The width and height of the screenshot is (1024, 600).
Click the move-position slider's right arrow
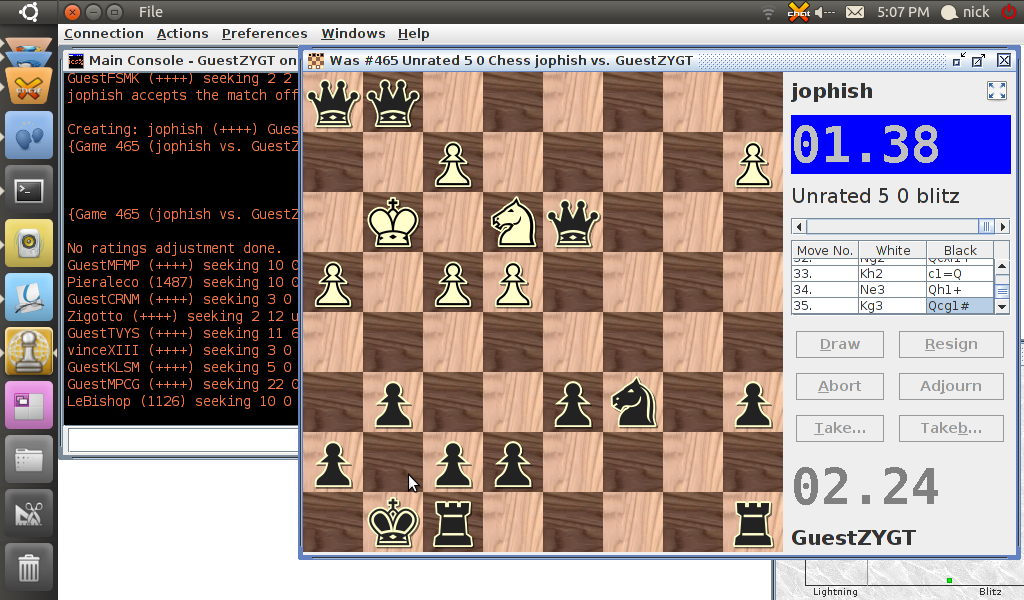[1003, 226]
